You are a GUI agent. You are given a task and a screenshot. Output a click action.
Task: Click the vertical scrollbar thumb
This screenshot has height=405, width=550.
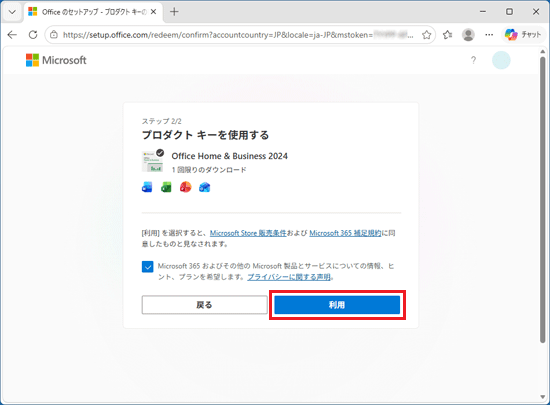tap(543, 200)
